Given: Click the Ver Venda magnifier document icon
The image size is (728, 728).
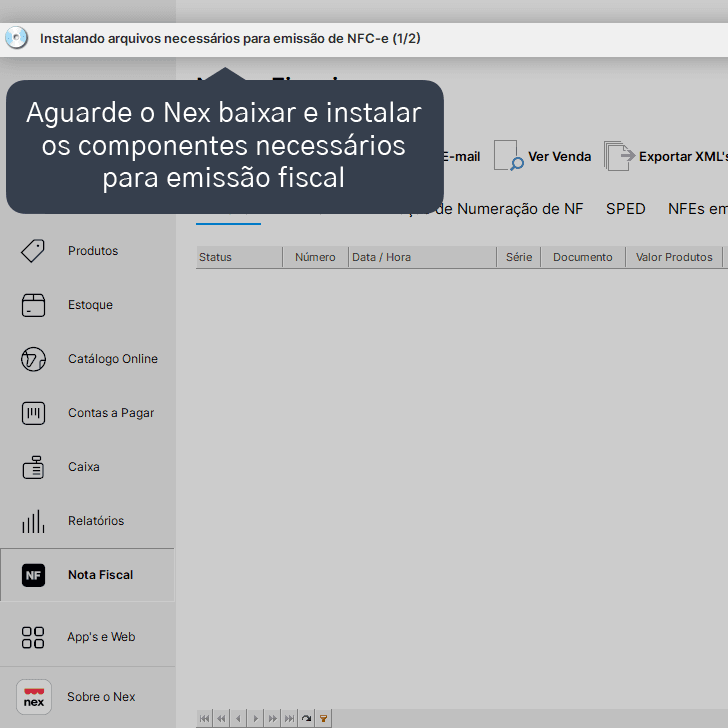Looking at the screenshot, I should tap(508, 156).
